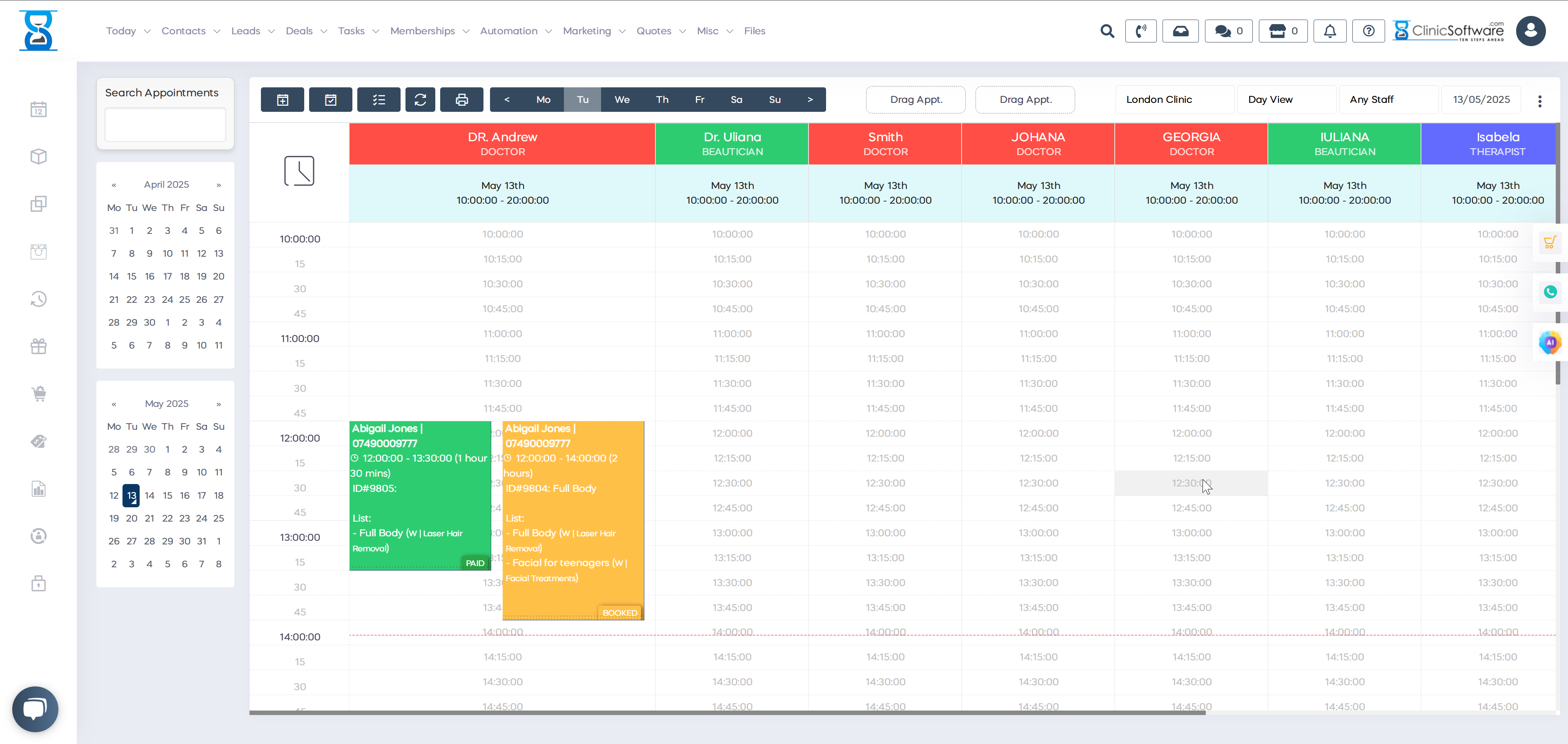Switch the calendar to Wednesday (We)

pyautogui.click(x=622, y=99)
